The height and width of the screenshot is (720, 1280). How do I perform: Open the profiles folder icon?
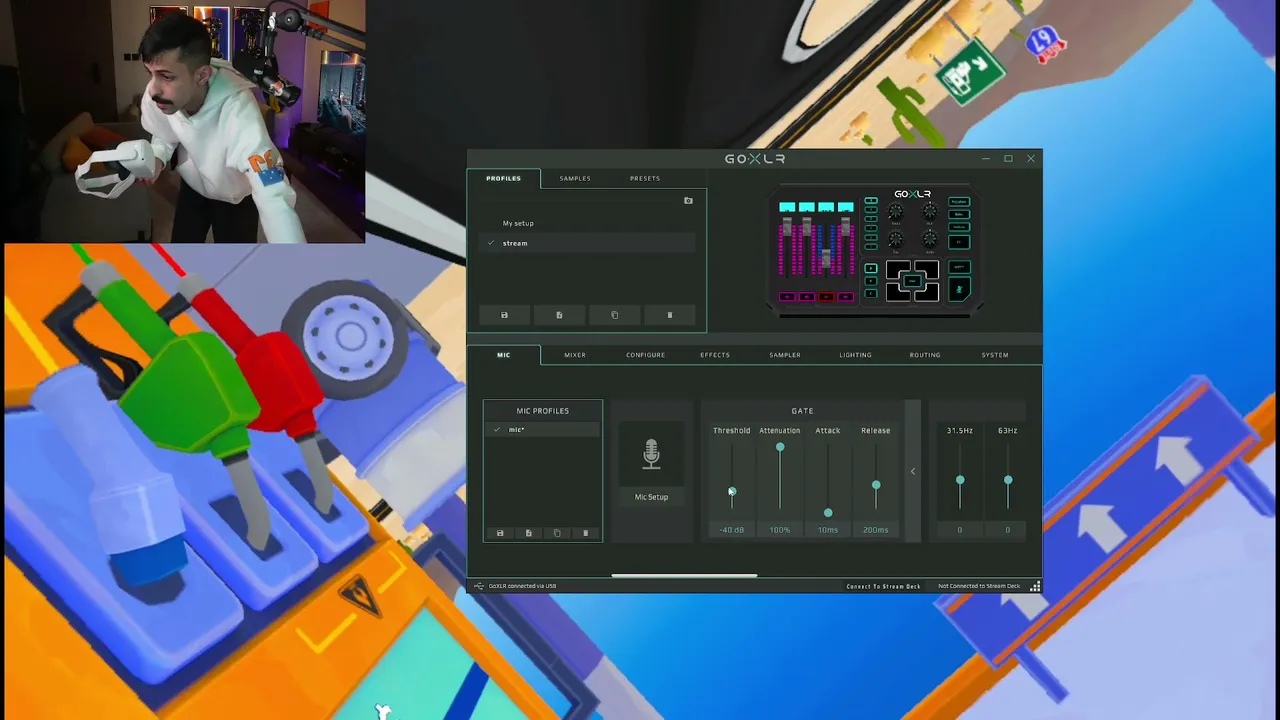tap(688, 201)
